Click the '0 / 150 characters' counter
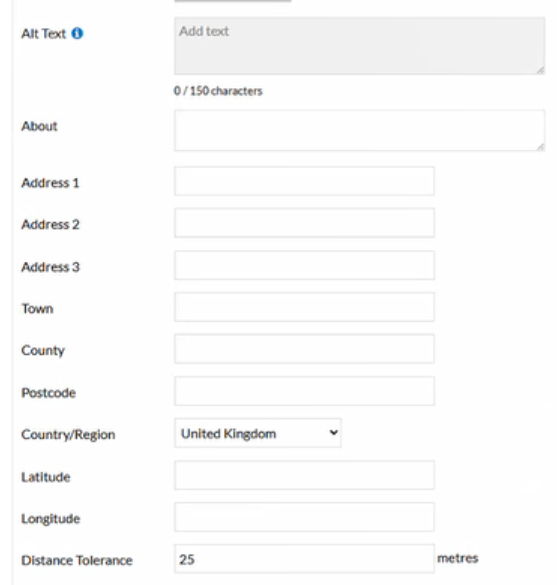 pos(218,91)
